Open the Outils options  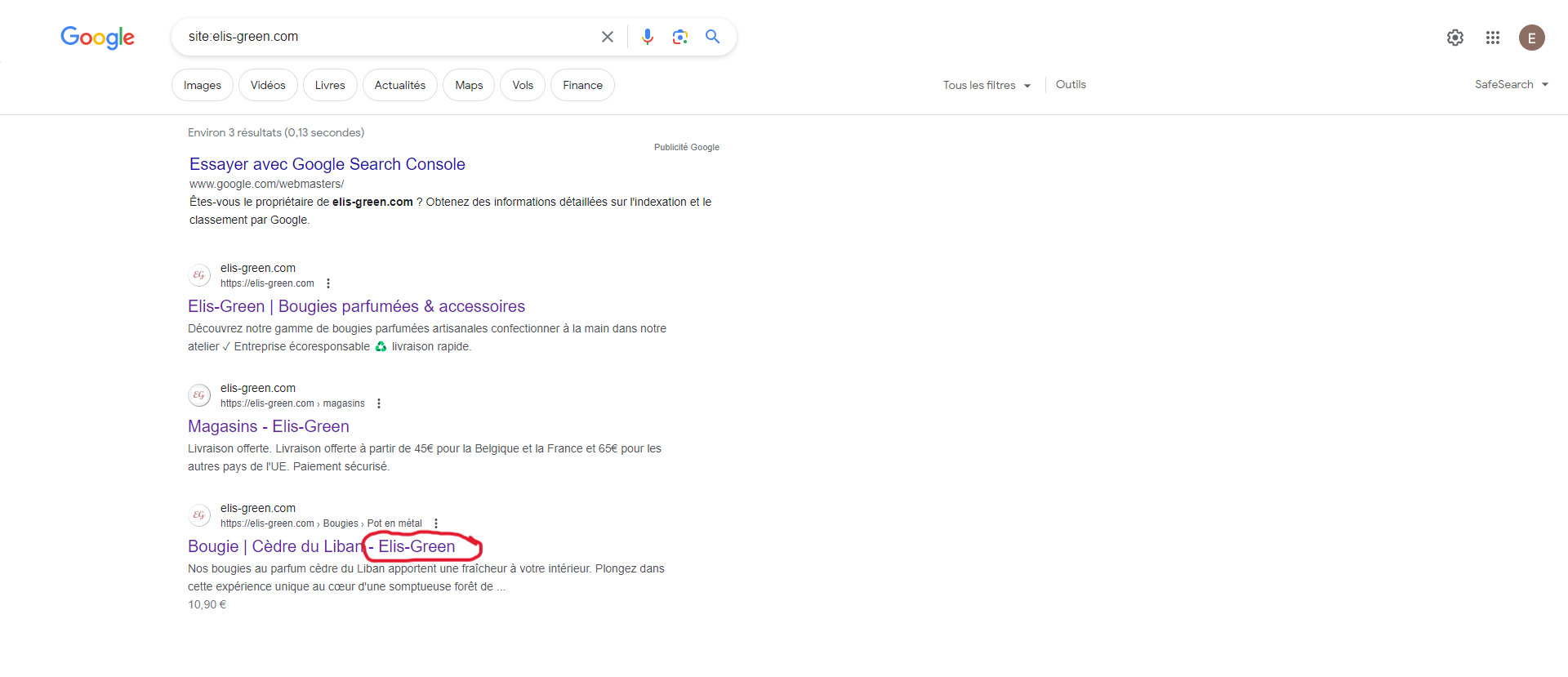pyautogui.click(x=1071, y=84)
